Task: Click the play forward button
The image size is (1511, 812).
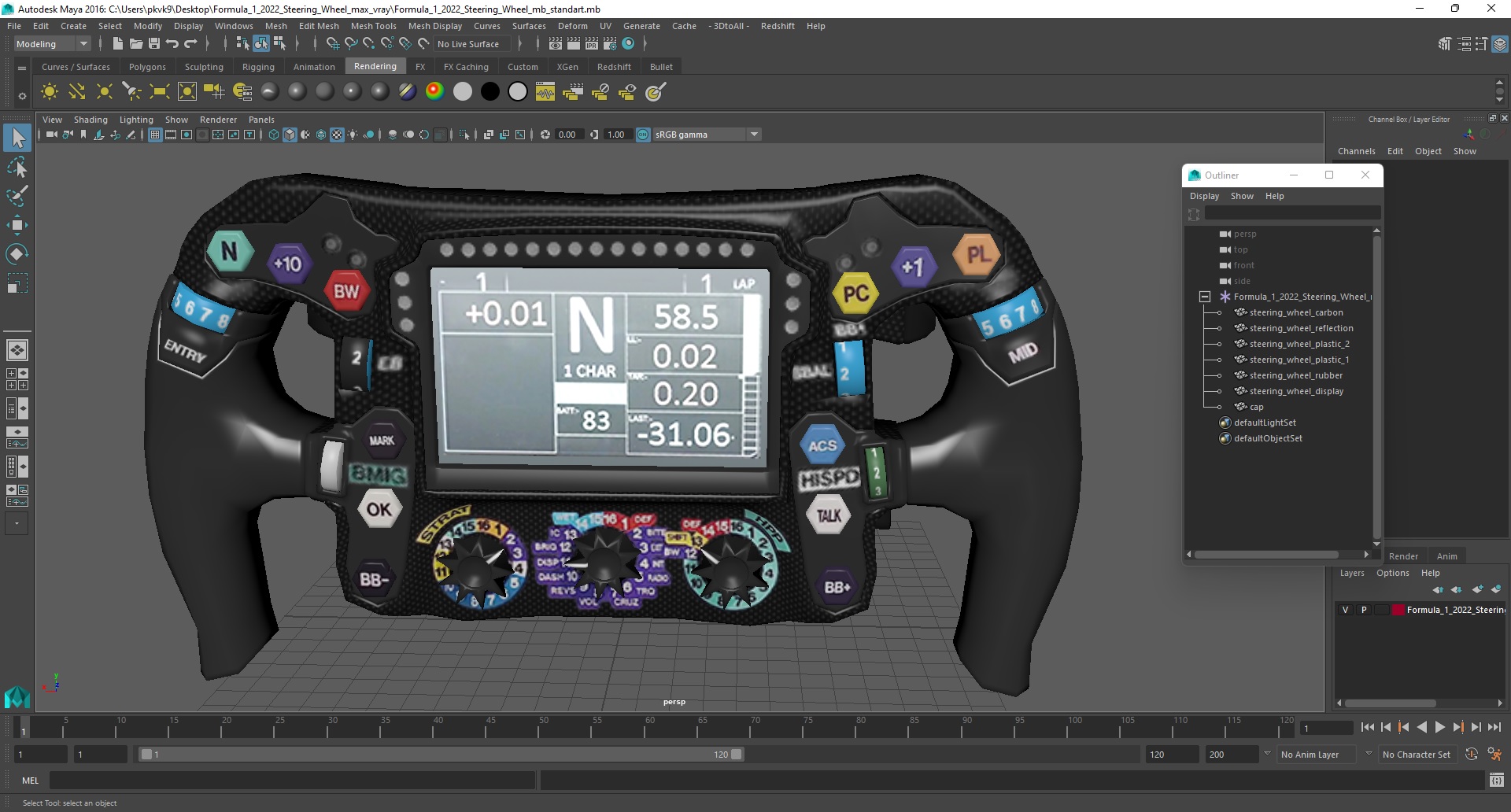Action: coord(1439,728)
